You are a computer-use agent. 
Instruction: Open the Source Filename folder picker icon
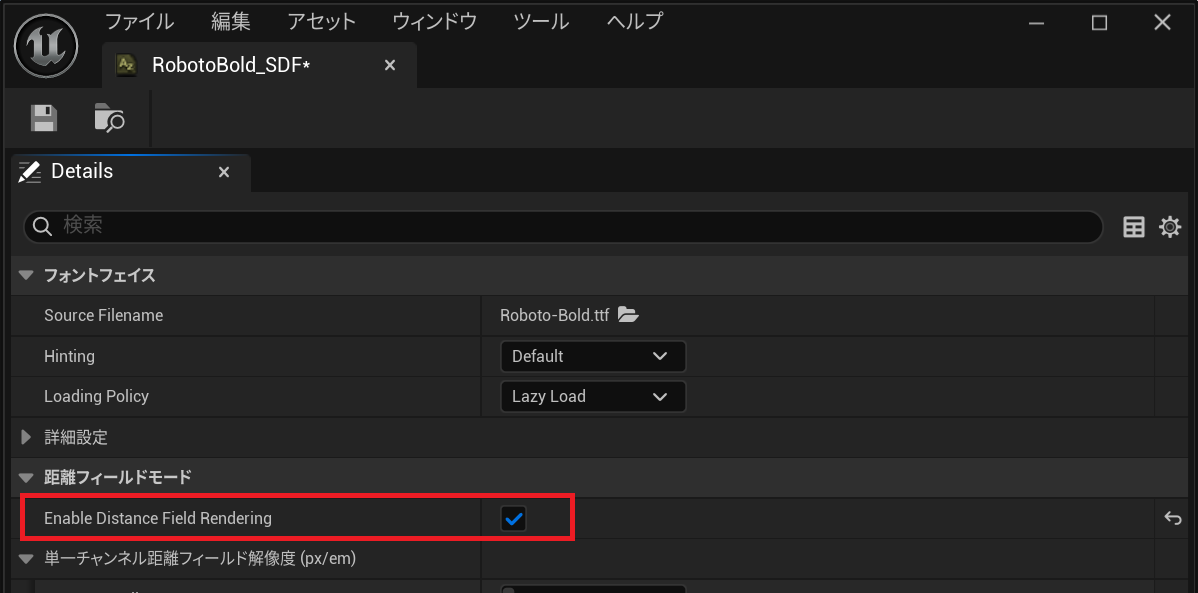point(628,314)
